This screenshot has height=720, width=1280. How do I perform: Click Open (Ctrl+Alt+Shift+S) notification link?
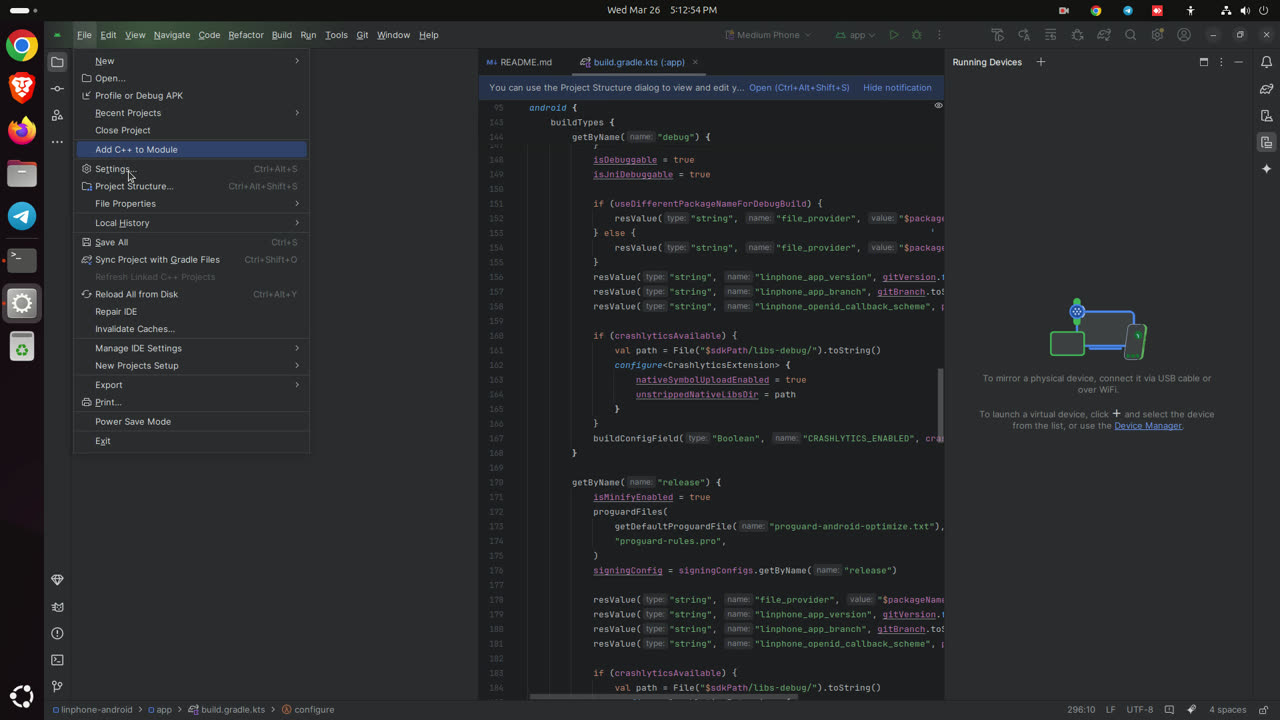coord(799,87)
